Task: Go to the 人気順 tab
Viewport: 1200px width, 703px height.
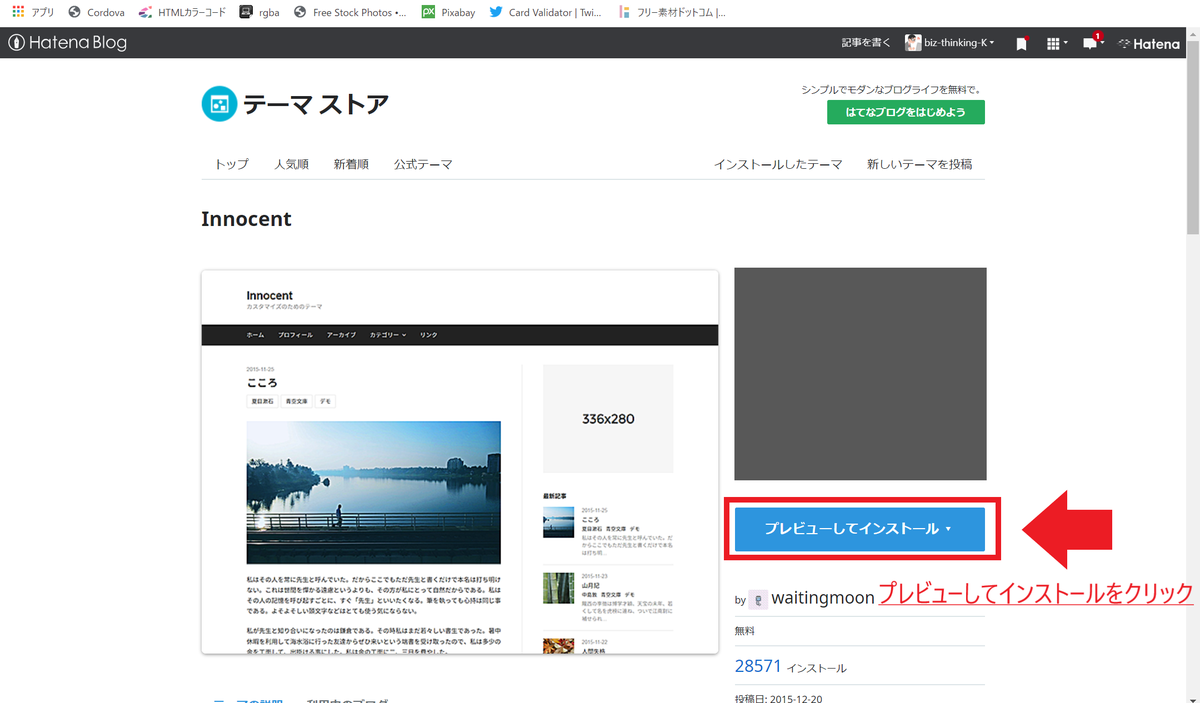Action: pos(291,164)
